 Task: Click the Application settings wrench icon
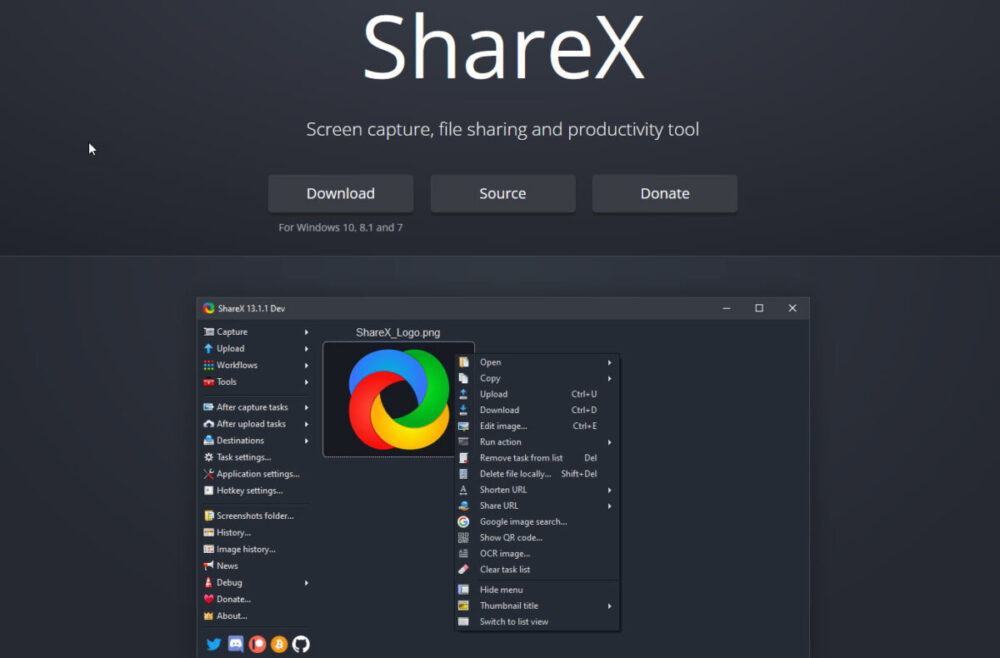click(209, 474)
